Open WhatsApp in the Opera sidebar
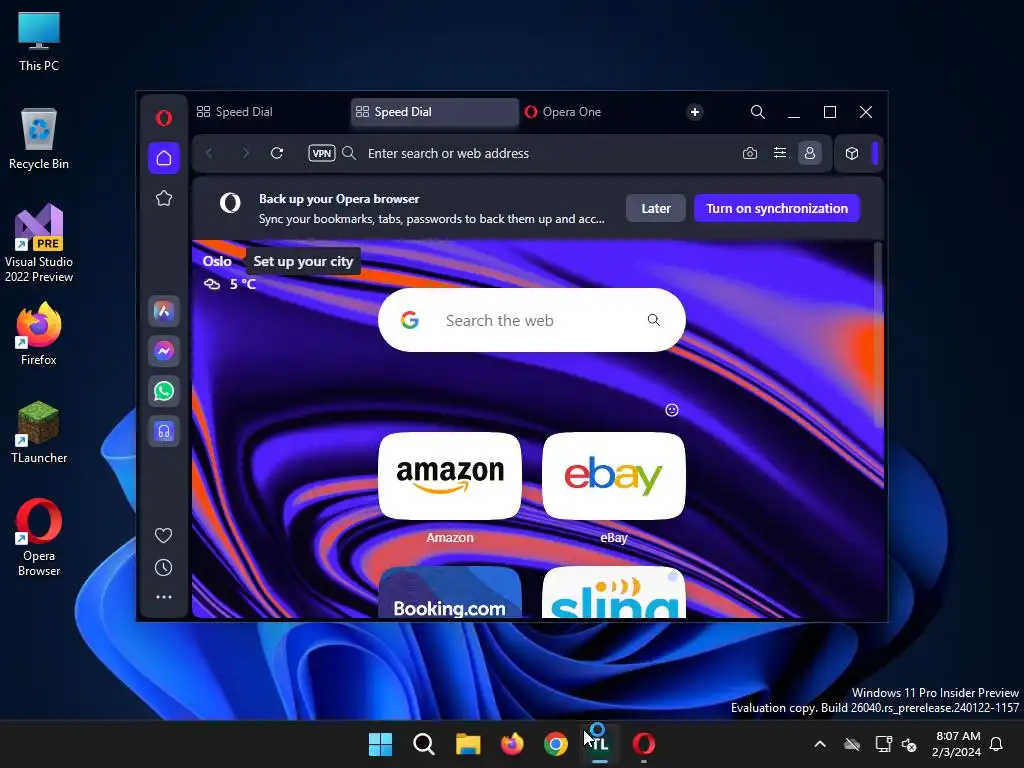This screenshot has height=768, width=1024. [164, 391]
